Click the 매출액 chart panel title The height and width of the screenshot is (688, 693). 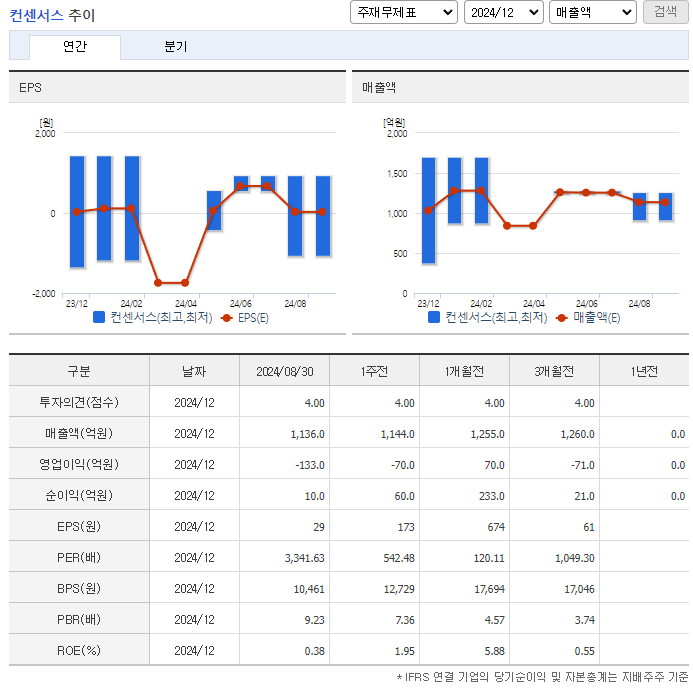[x=379, y=87]
